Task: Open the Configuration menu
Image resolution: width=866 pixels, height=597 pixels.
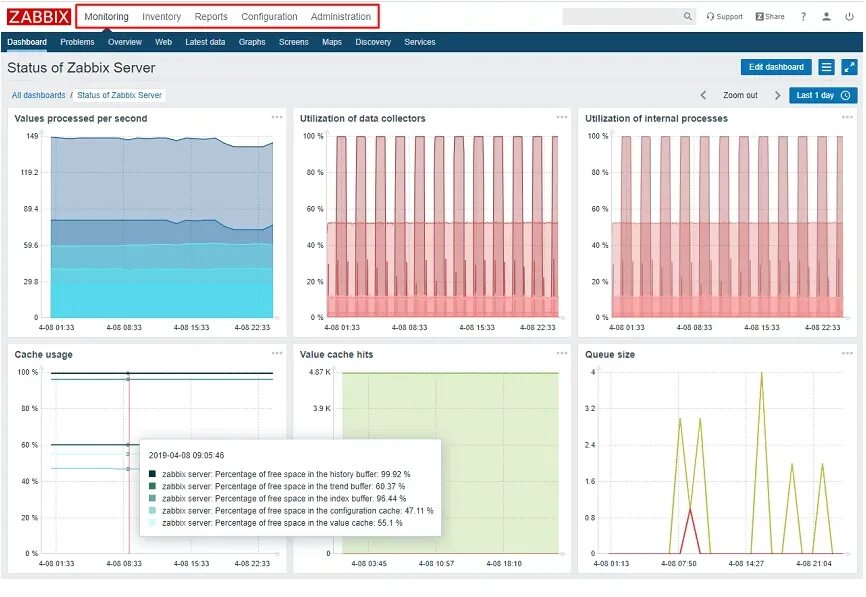Action: pyautogui.click(x=269, y=17)
